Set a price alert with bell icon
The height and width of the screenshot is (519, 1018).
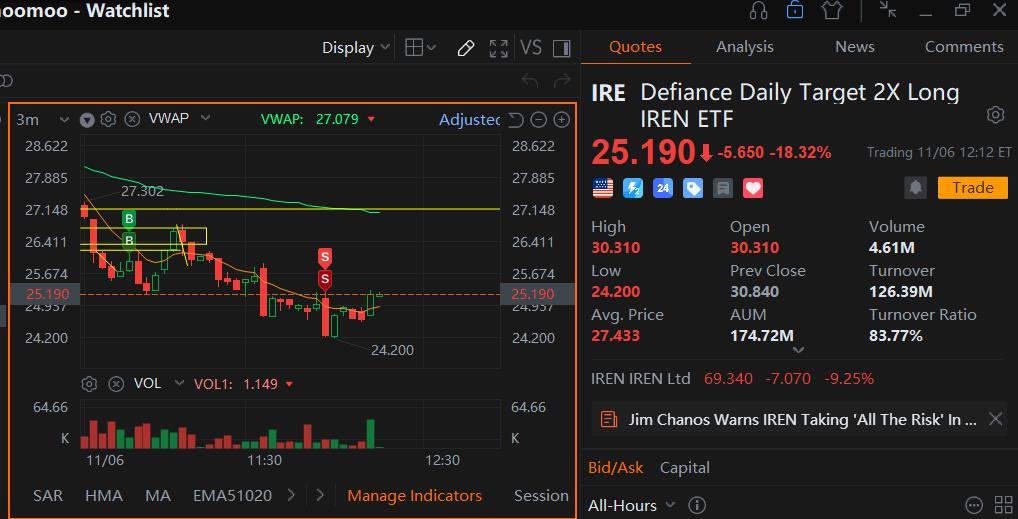(915, 188)
